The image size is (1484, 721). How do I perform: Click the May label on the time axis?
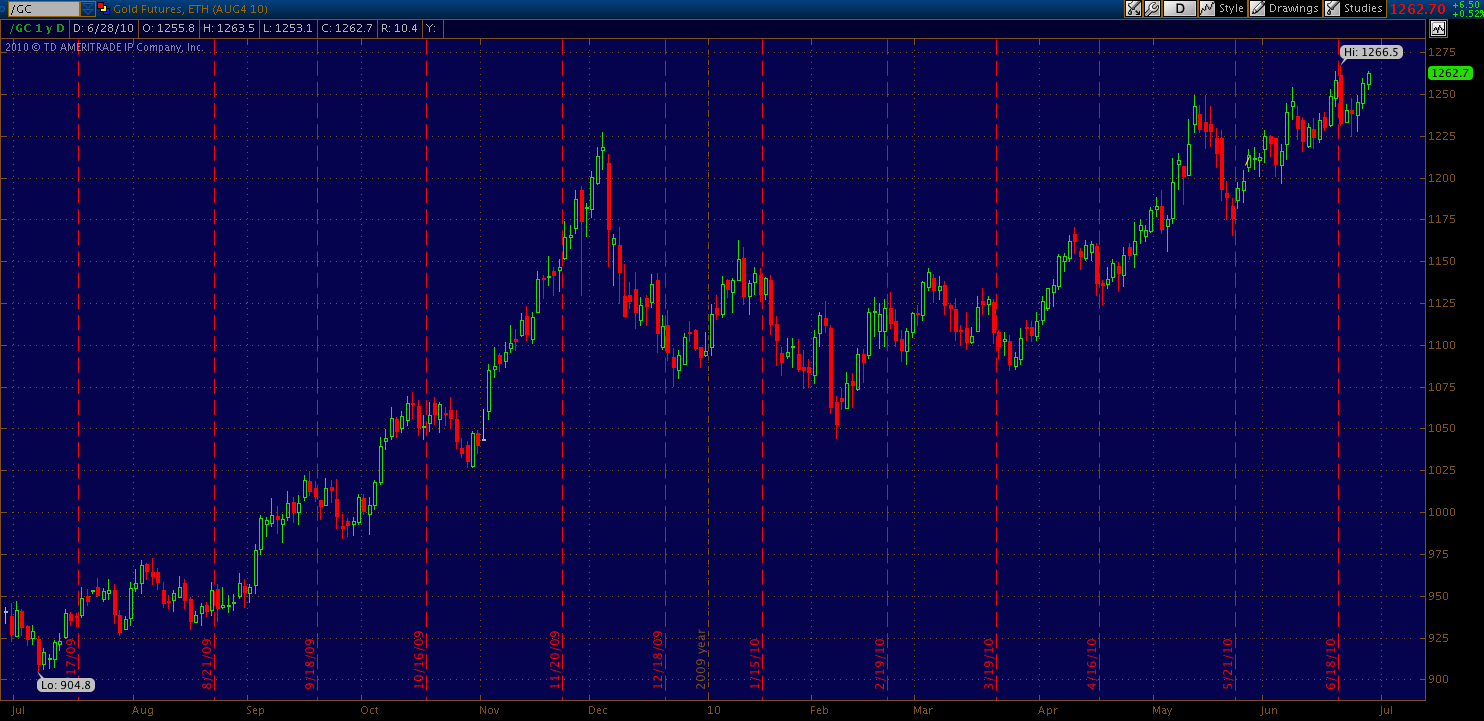(x=1161, y=710)
